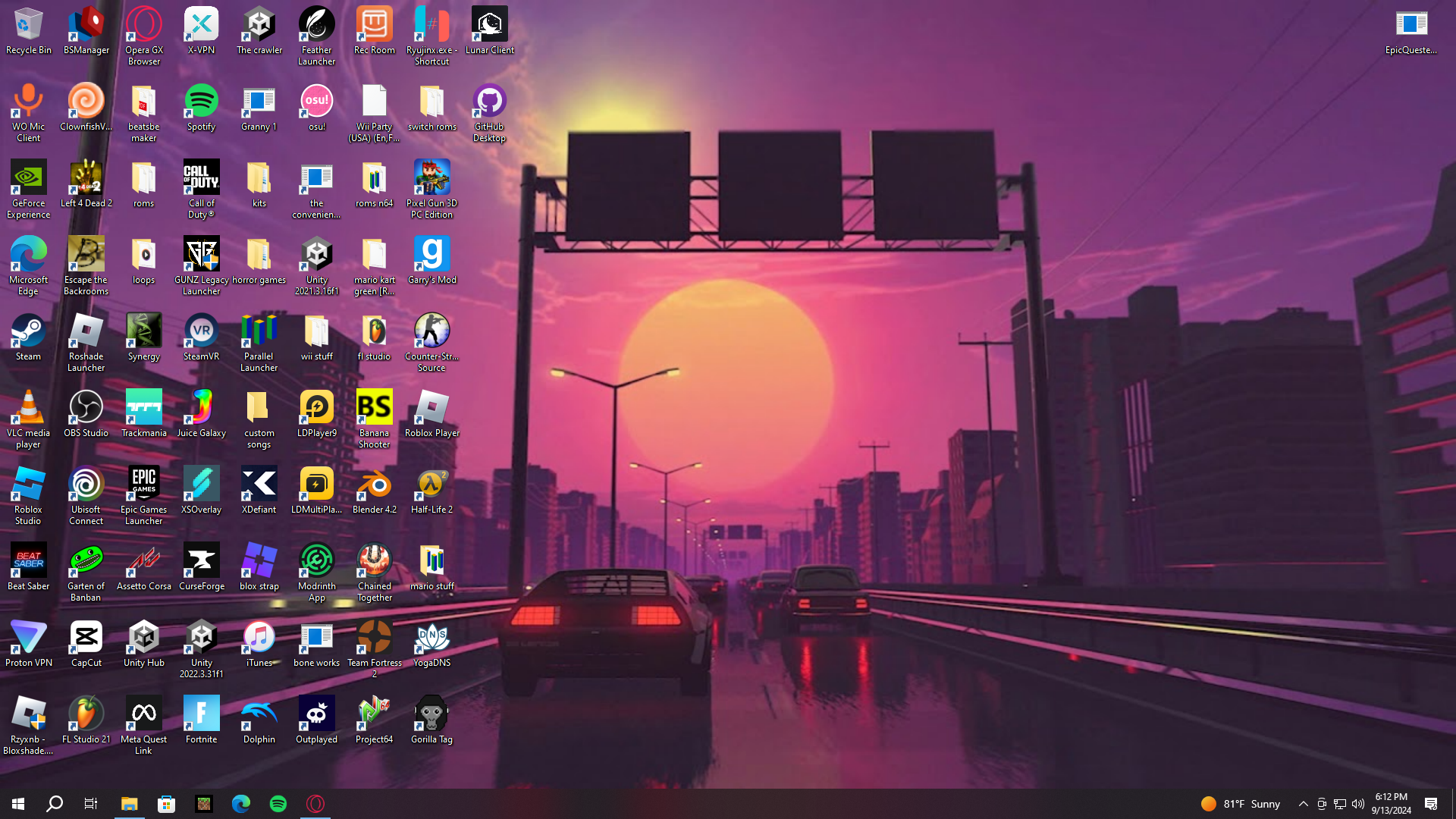Open the Windows Start menu
Screen dimensions: 1456x819
(x=18, y=804)
